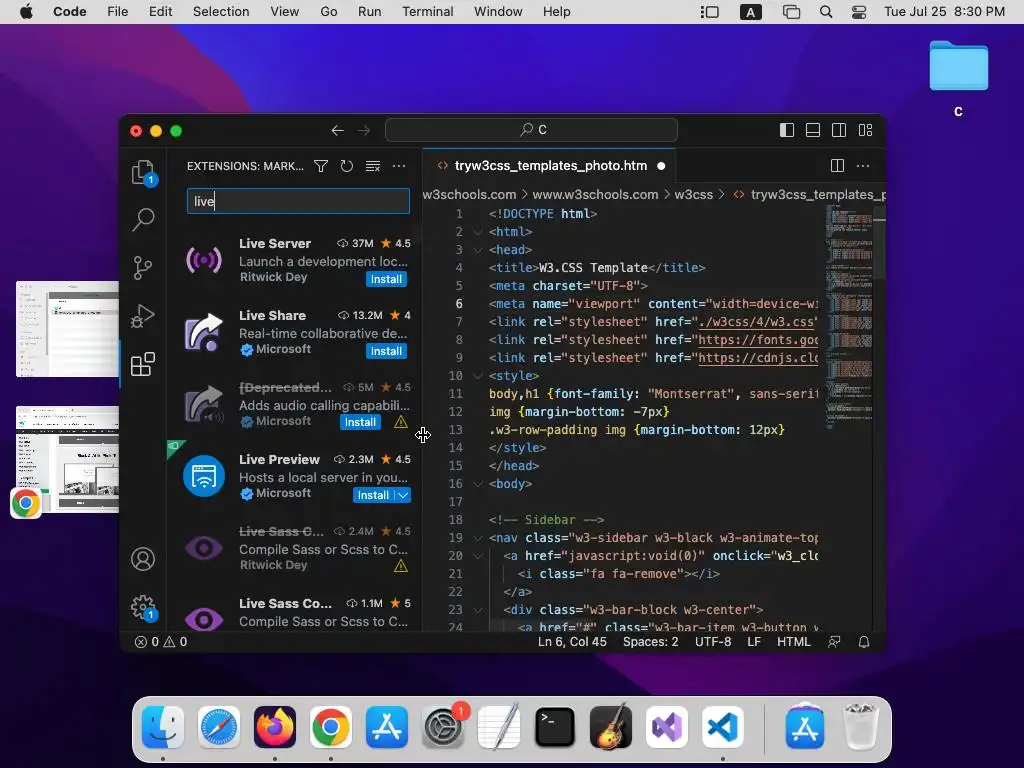
Task: Split the editor to the right
Action: tap(837, 166)
